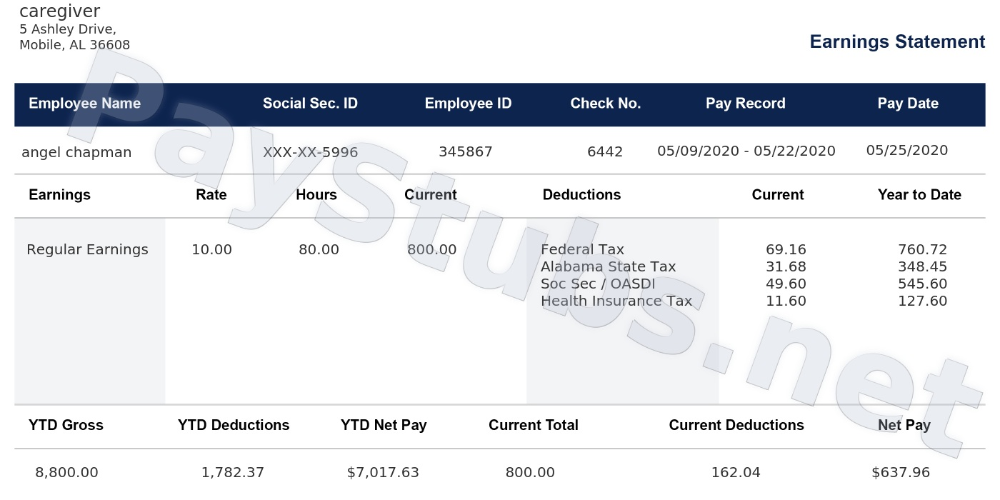Click the pay record date range
This screenshot has height=500, width=1000.
point(746,151)
